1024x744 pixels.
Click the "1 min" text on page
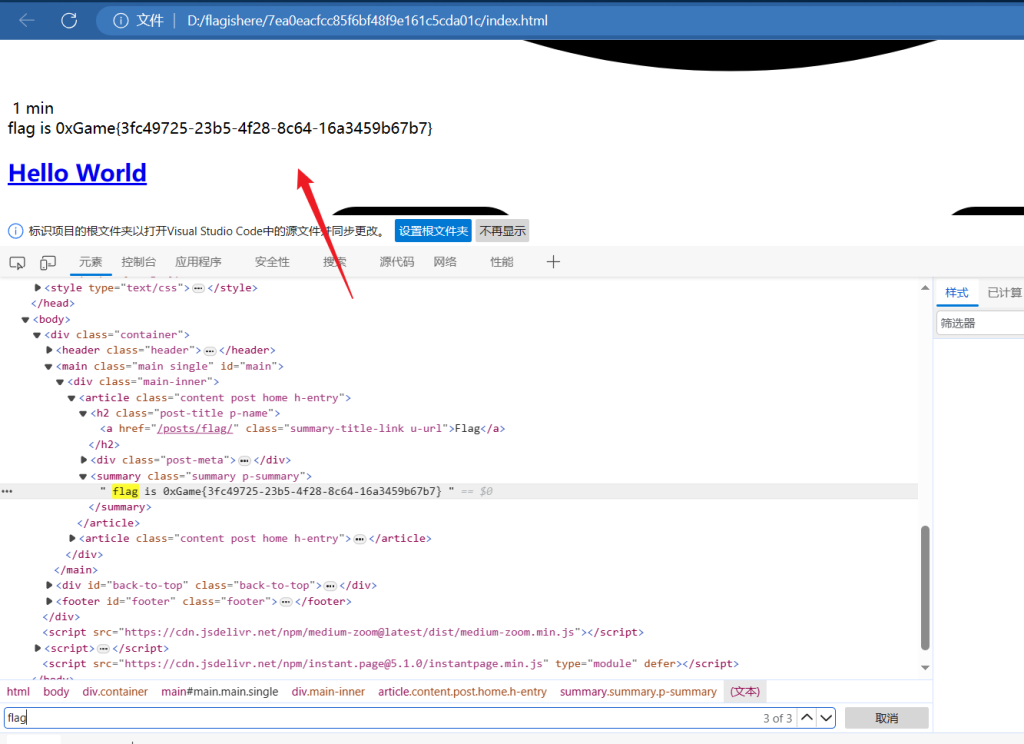pos(33,108)
